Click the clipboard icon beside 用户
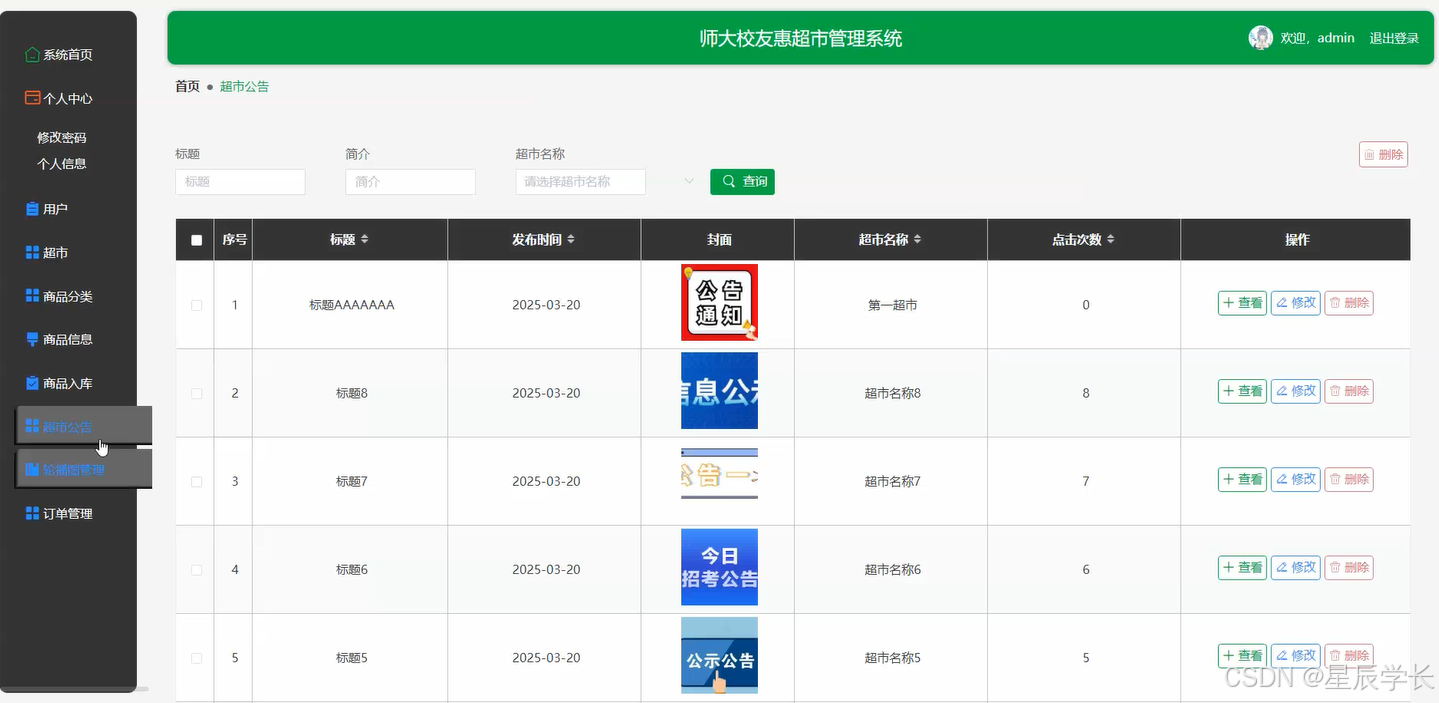 (x=32, y=209)
